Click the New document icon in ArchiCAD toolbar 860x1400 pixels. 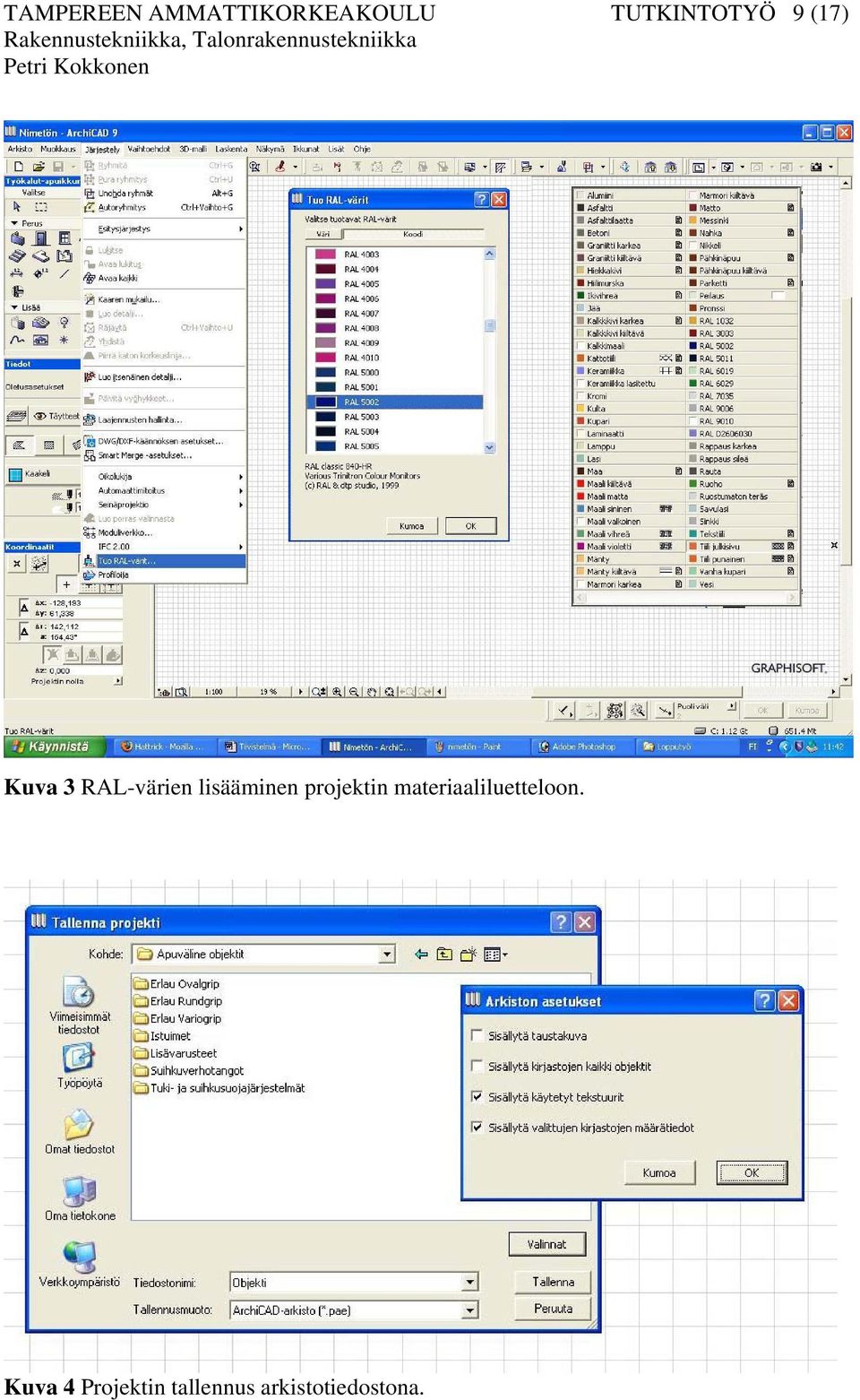tap(19, 167)
